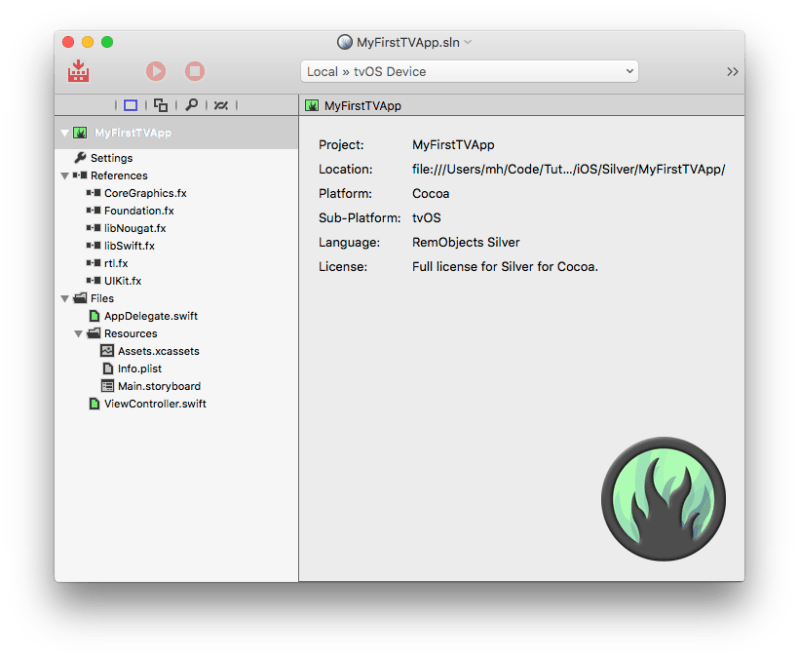Switch to the types view icon
This screenshot has height=660, width=799.
(x=161, y=105)
